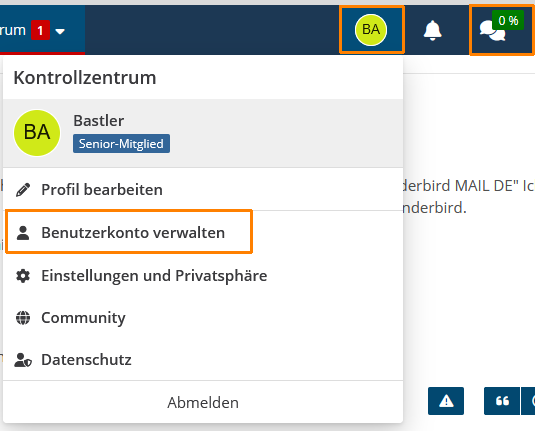Viewport: 535px width, 431px height.
Task: Open the Bastler username link
Action: 99,120
